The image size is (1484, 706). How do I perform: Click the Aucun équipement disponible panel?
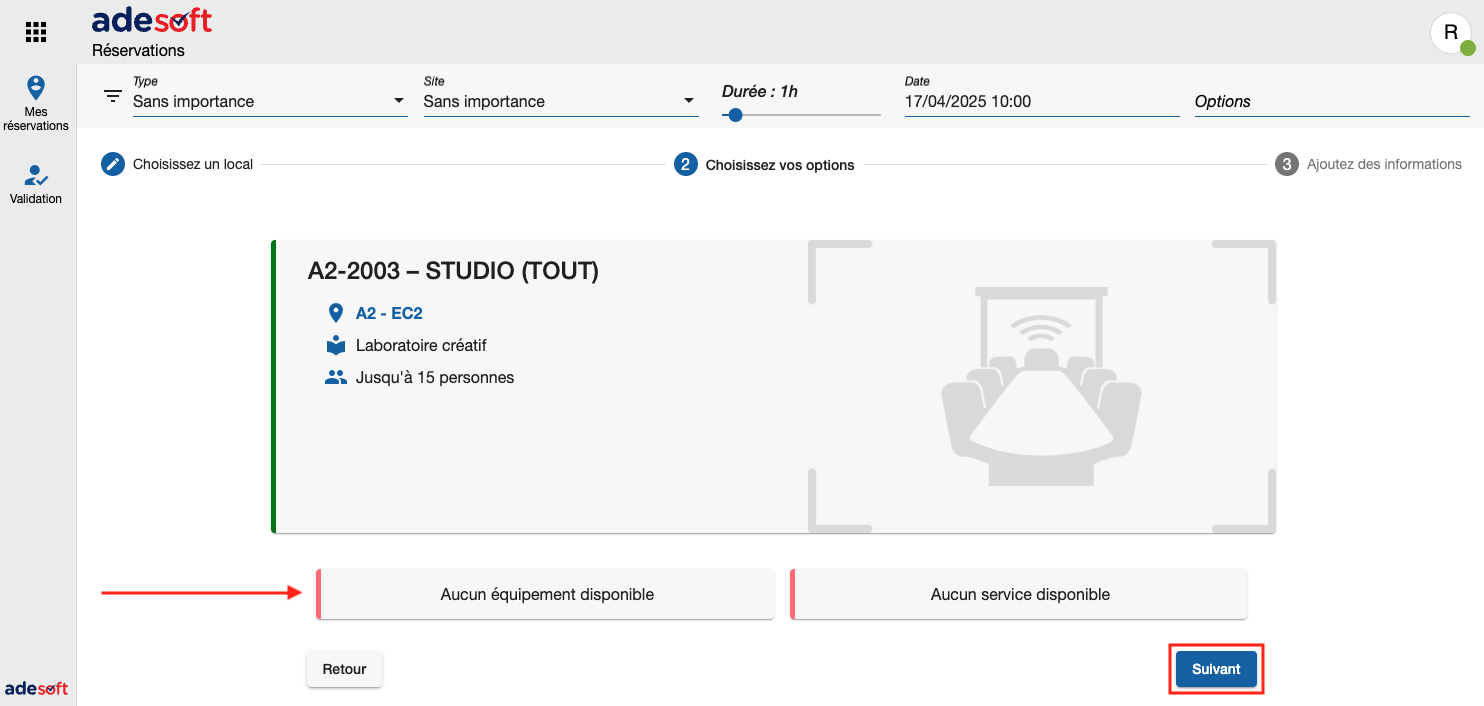pos(546,594)
